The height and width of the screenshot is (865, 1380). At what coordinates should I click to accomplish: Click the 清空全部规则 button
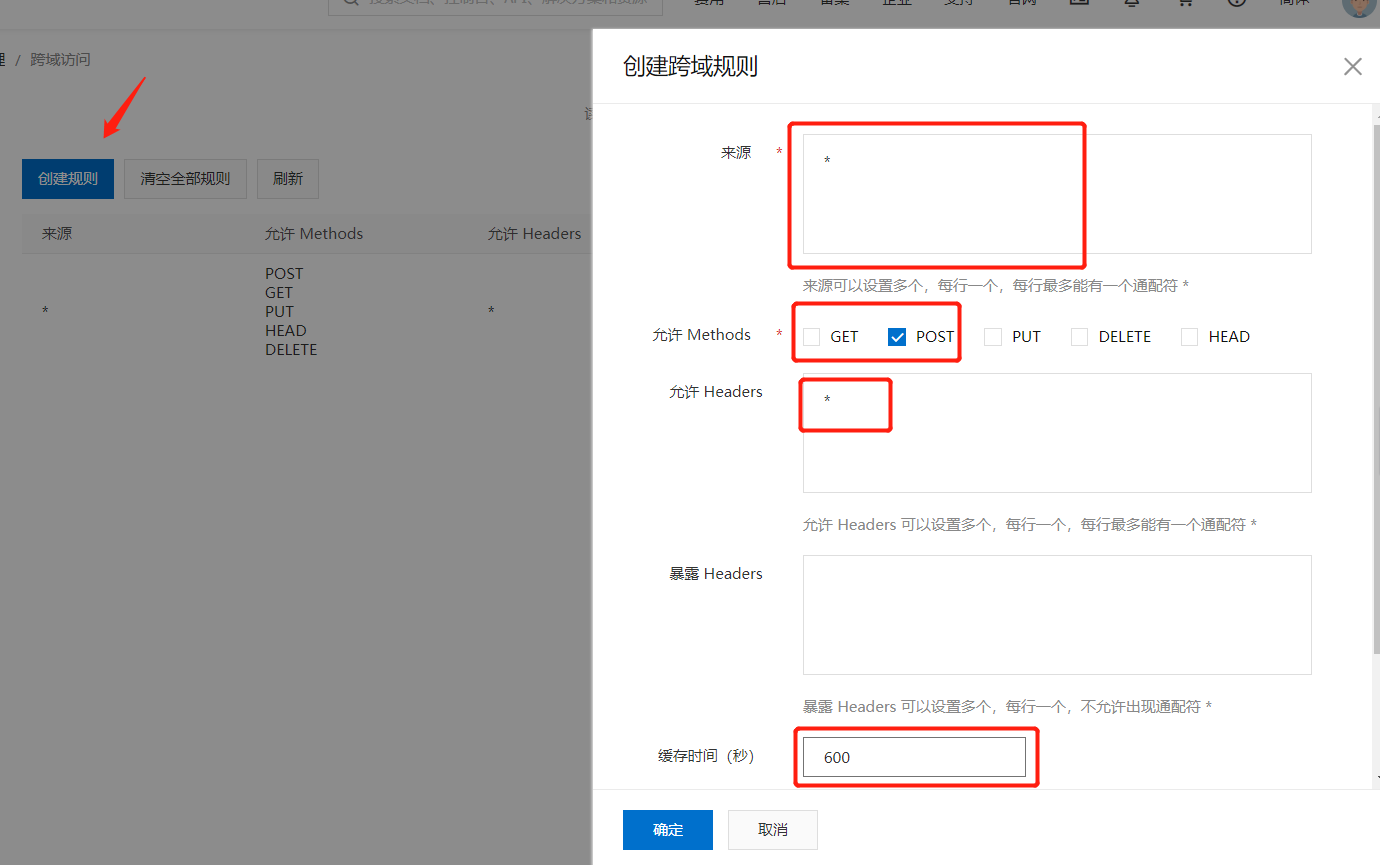[185, 179]
